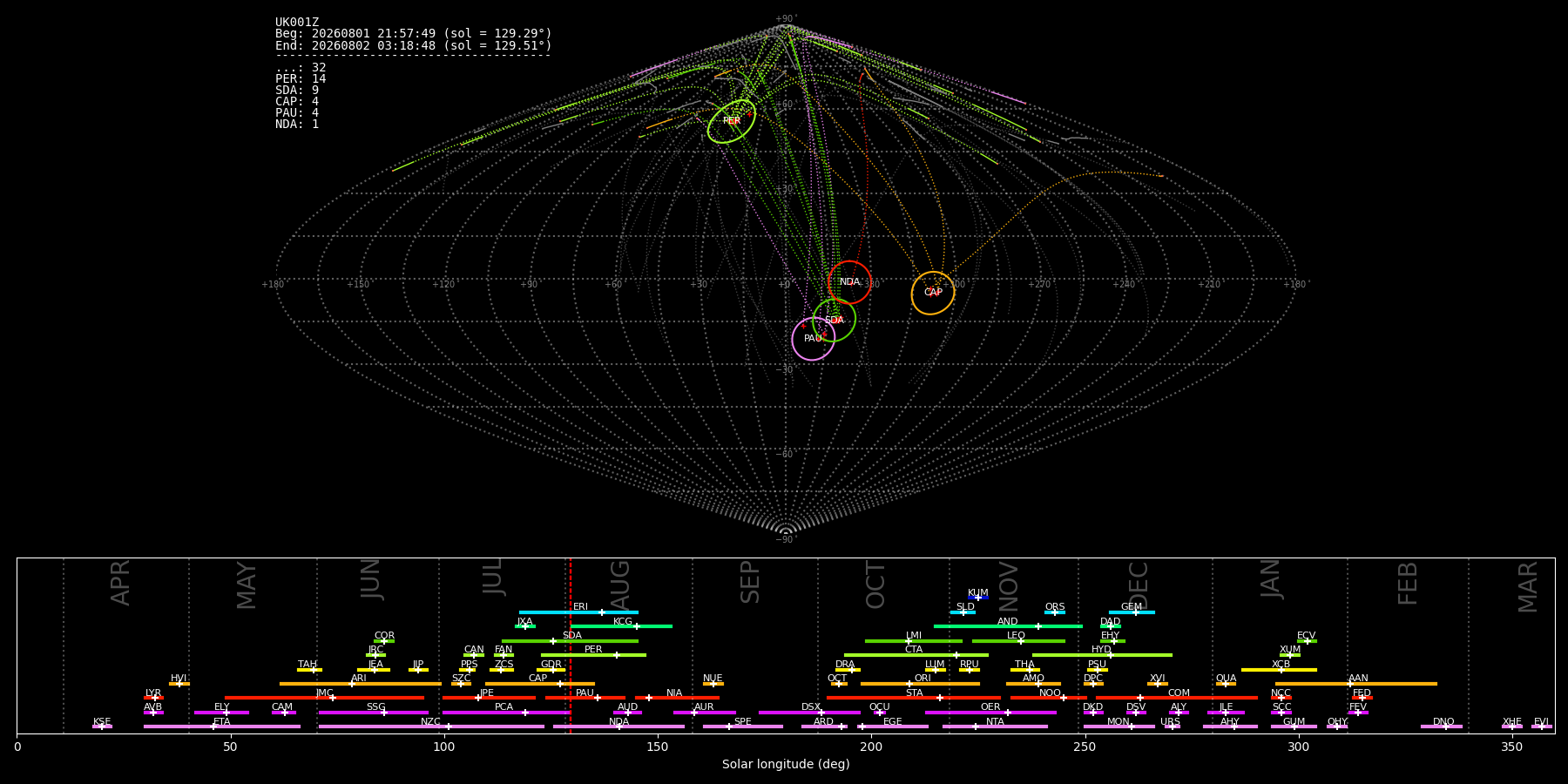Click the station ID text UK001Z
1568x784 pixels.
(x=297, y=23)
